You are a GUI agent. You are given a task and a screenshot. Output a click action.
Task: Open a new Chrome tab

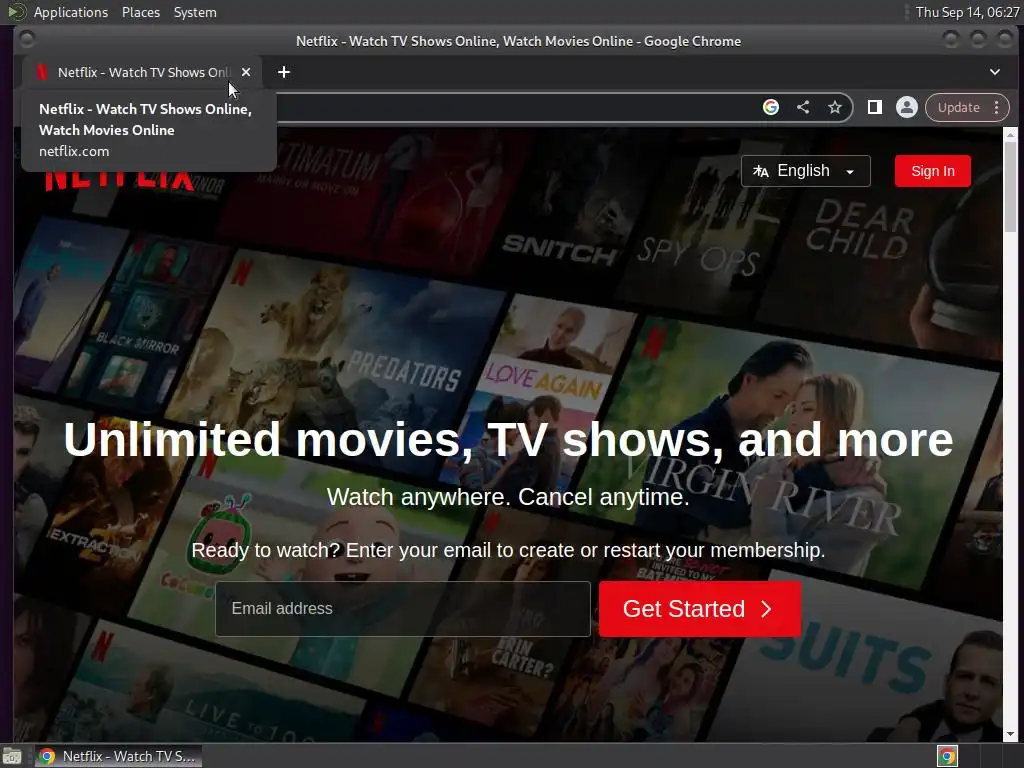(x=283, y=72)
